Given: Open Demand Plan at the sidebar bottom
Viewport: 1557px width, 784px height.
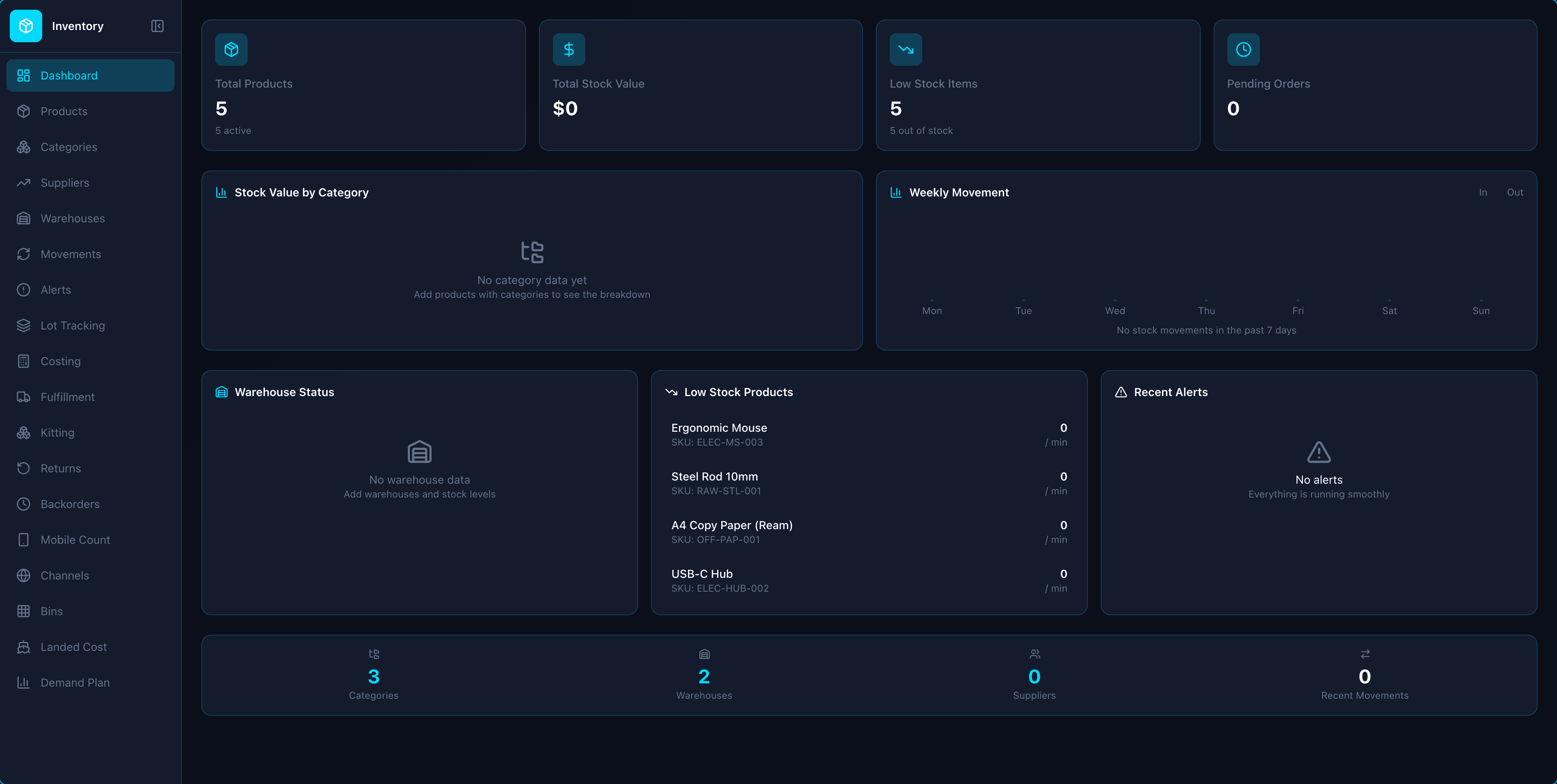Looking at the screenshot, I should pyautogui.click(x=75, y=682).
